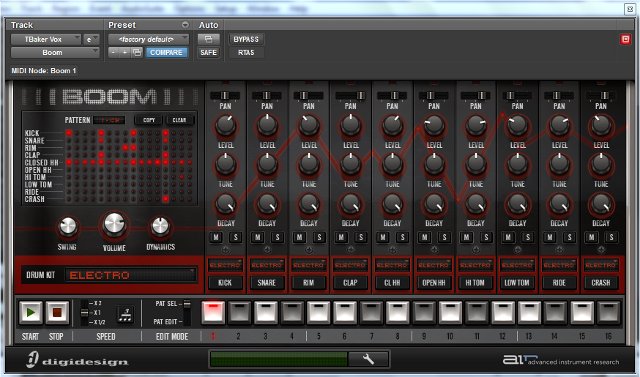Open the Preset menu circle button

[x=185, y=25]
